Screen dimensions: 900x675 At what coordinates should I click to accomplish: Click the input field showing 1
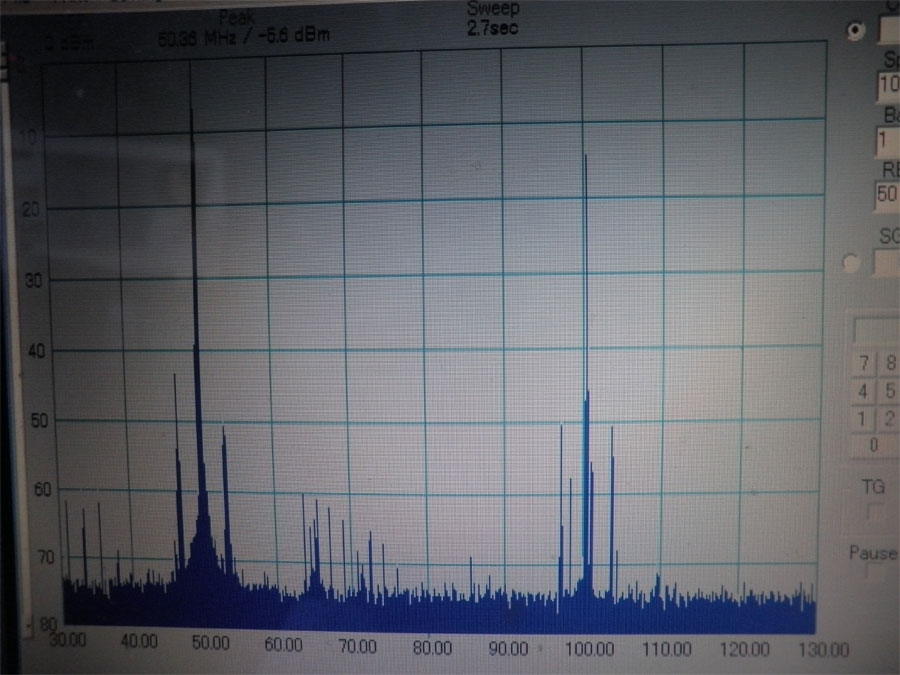click(x=888, y=139)
